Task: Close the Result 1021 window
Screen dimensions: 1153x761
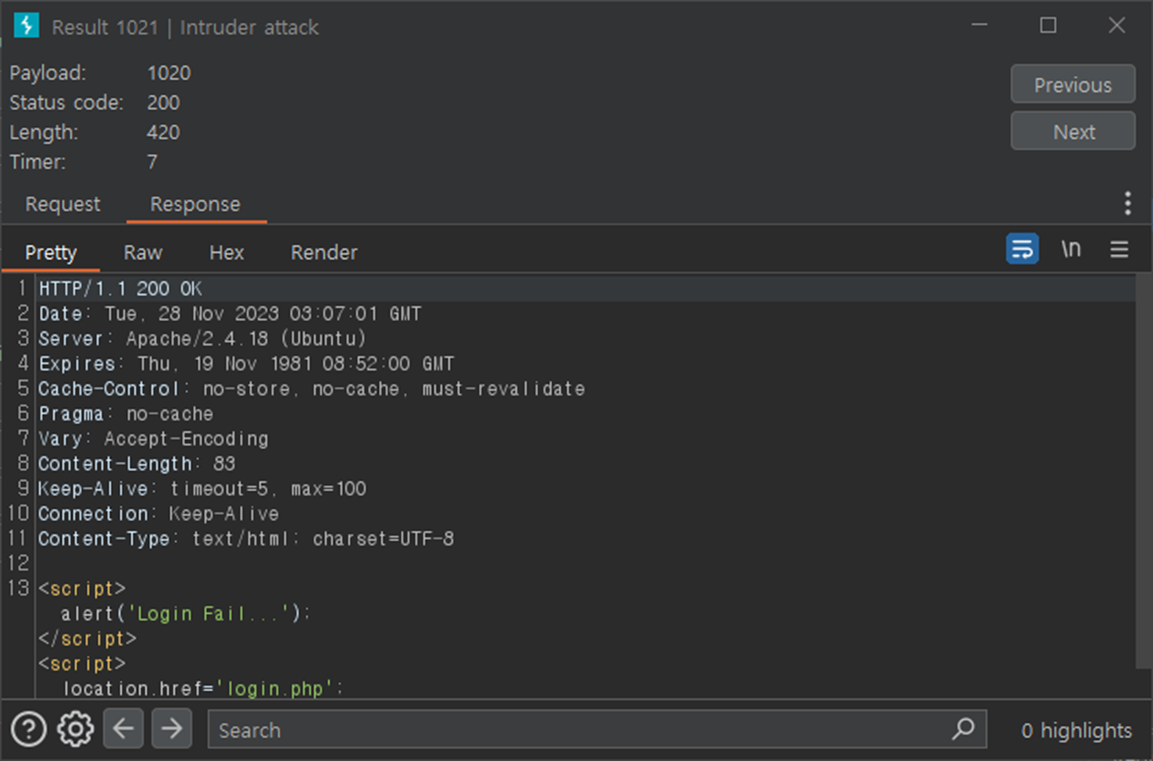Action: click(x=1116, y=25)
